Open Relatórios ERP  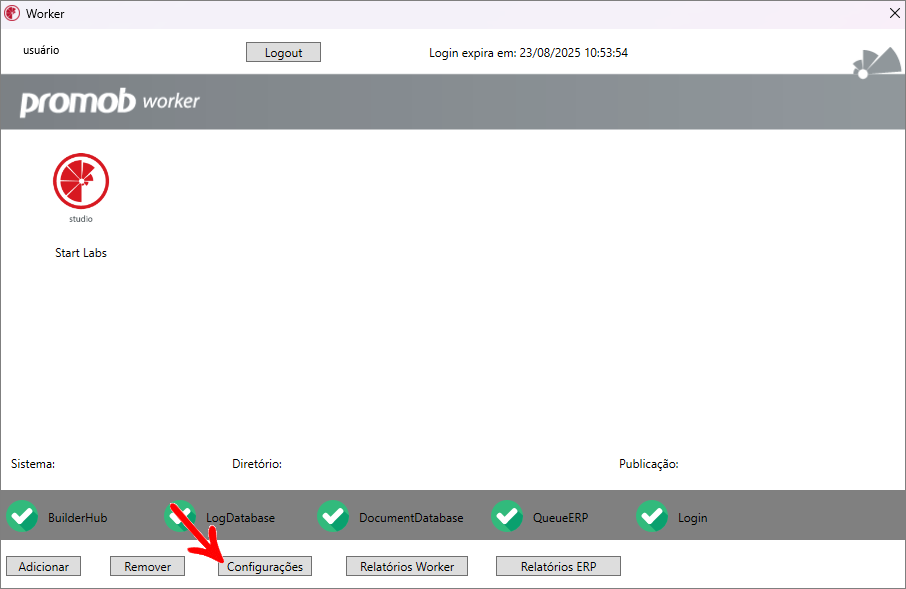[558, 566]
